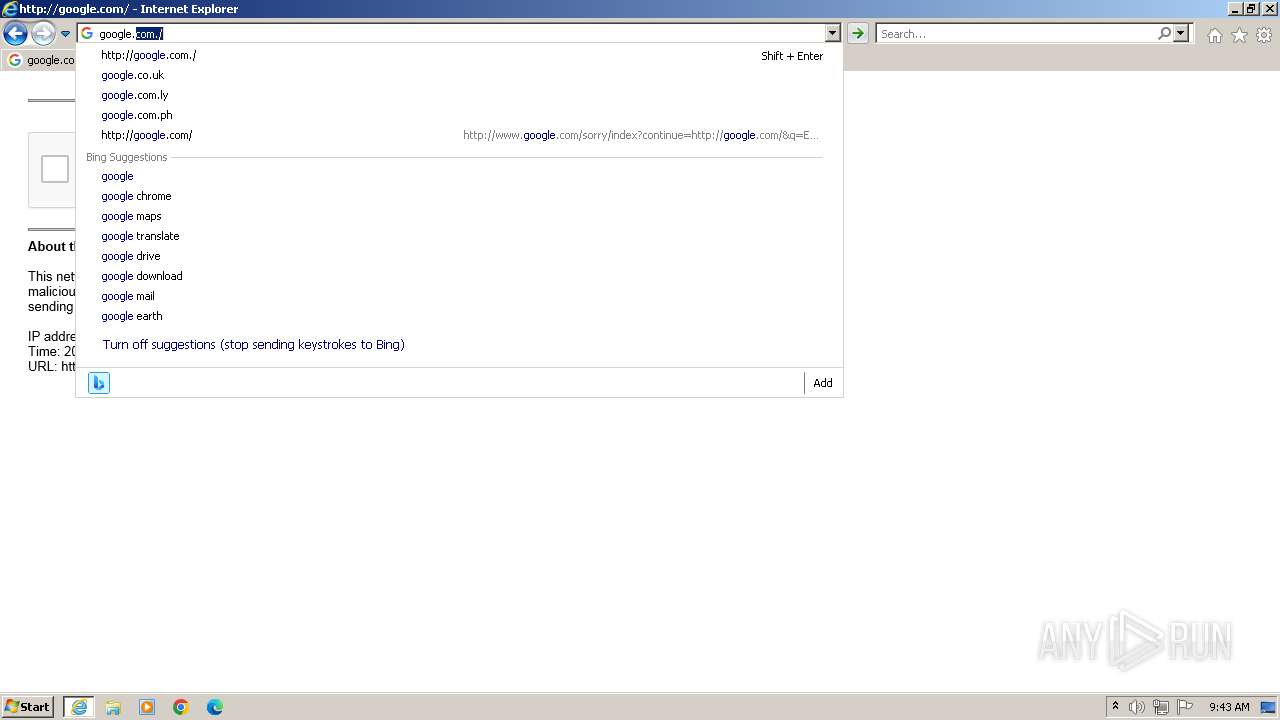
Task: Open the search provider dropdown arrow
Action: coord(1181,34)
